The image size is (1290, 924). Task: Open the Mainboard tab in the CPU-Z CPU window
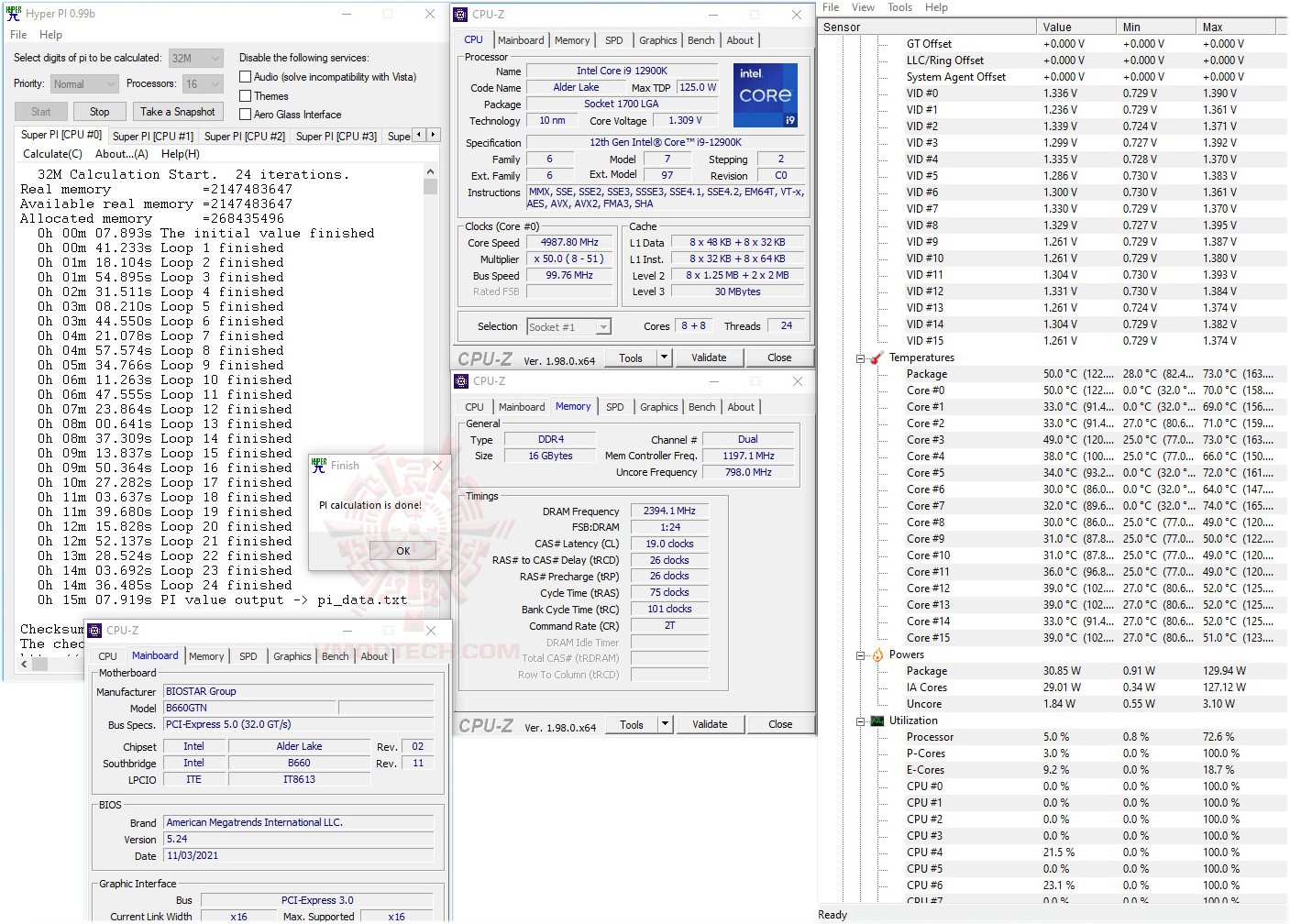521,40
